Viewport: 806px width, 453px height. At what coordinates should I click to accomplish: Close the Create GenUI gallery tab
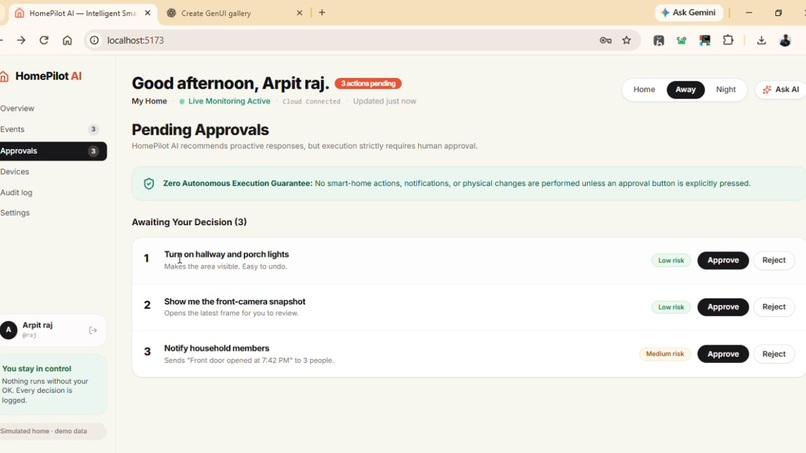coord(300,13)
